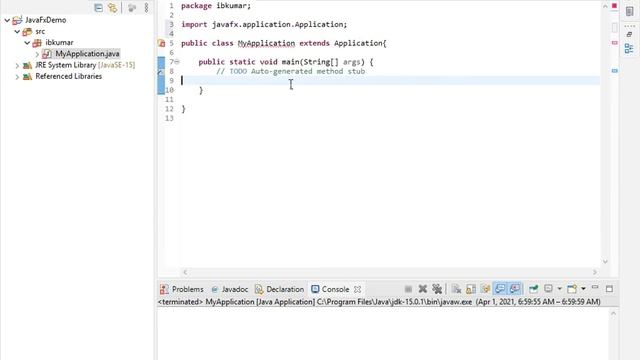Screen dimensions: 640x360
Task: Click Terminate button in Console toolbar
Action: pos(408,289)
